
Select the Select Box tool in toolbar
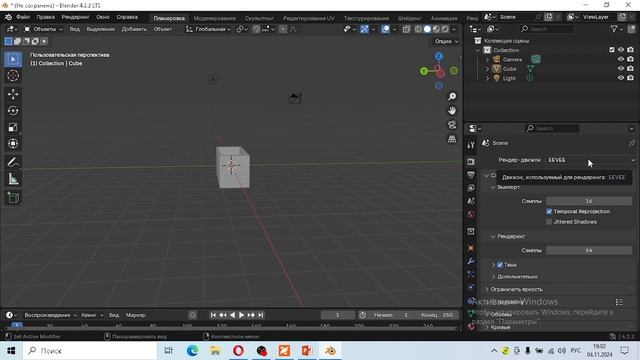tap(13, 59)
